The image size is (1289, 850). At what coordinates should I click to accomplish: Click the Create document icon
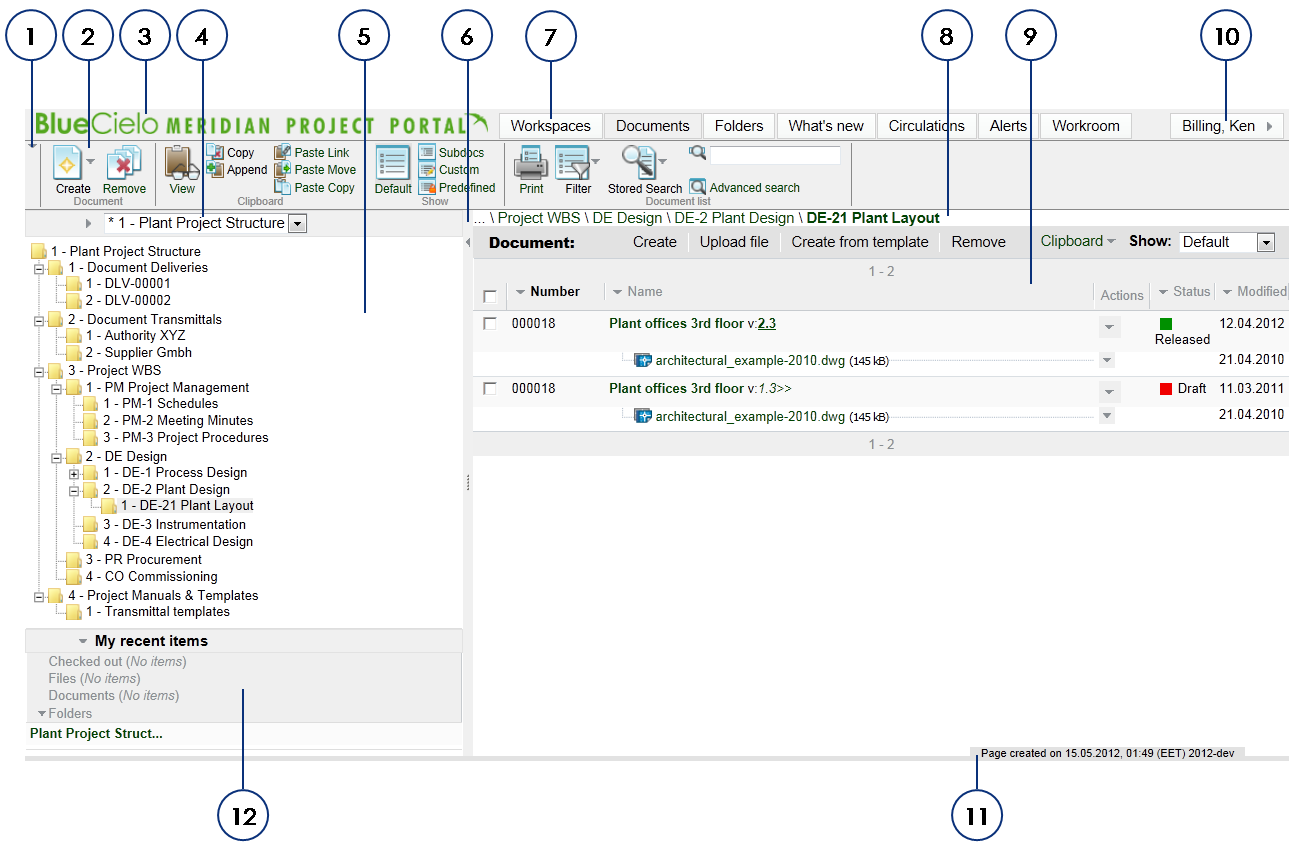(67, 162)
